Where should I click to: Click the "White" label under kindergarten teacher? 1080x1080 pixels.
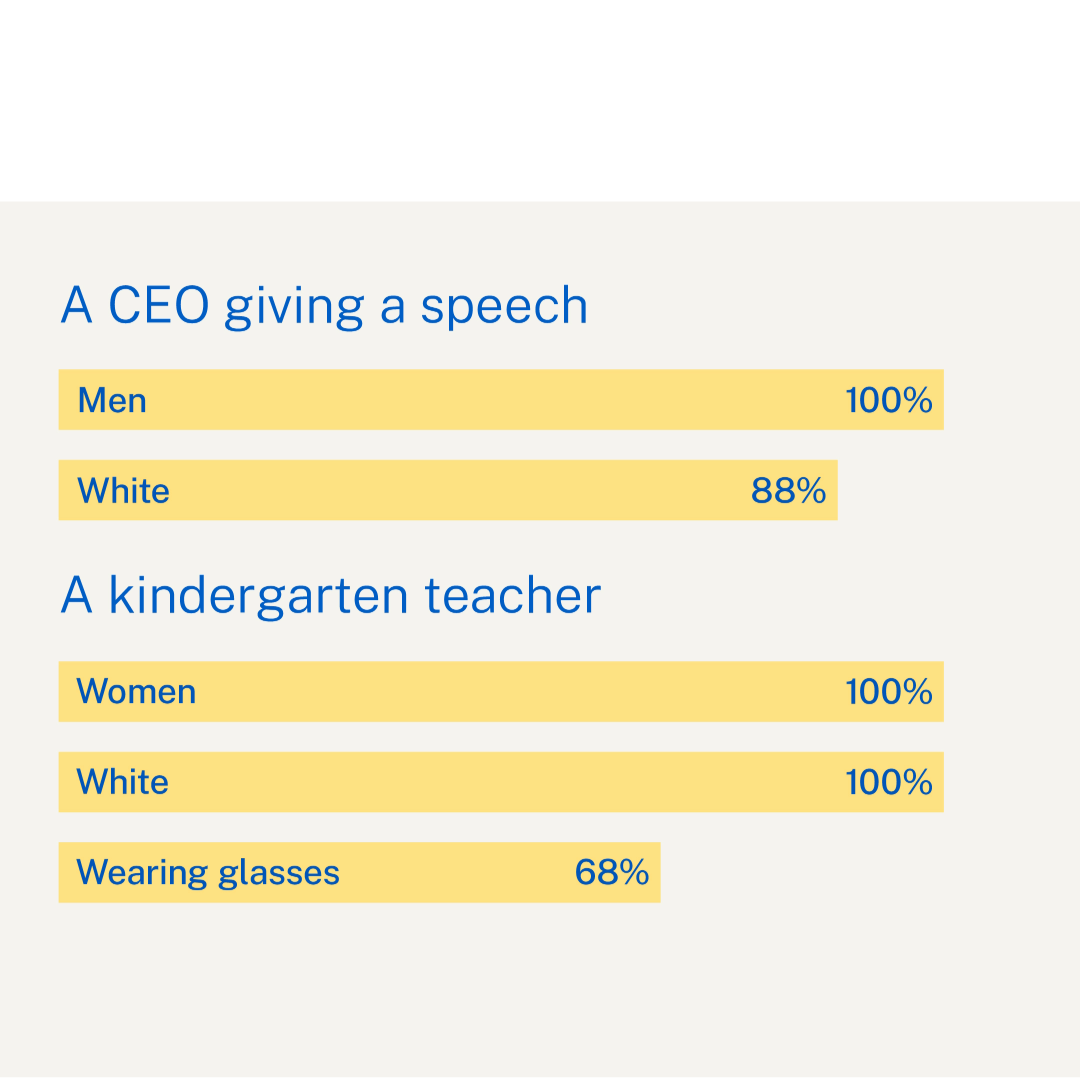(122, 782)
